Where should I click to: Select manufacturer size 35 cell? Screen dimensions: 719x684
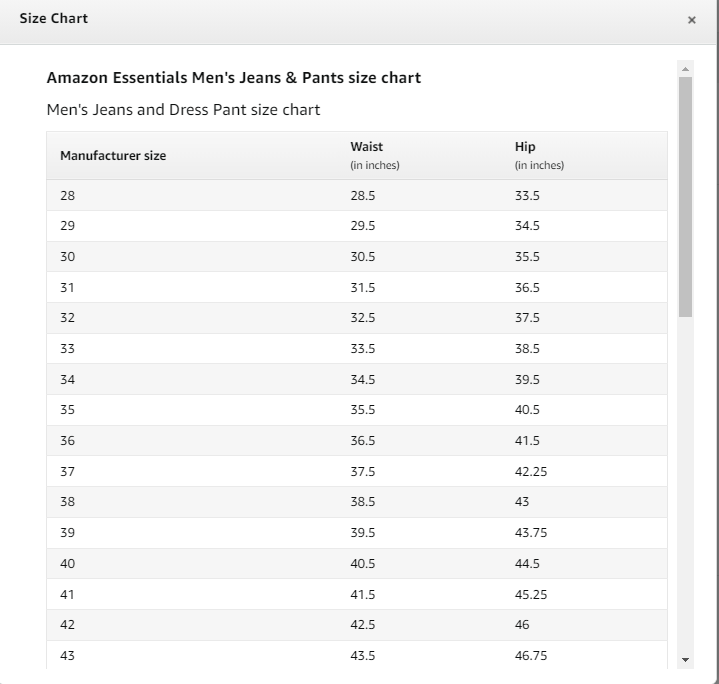click(67, 409)
